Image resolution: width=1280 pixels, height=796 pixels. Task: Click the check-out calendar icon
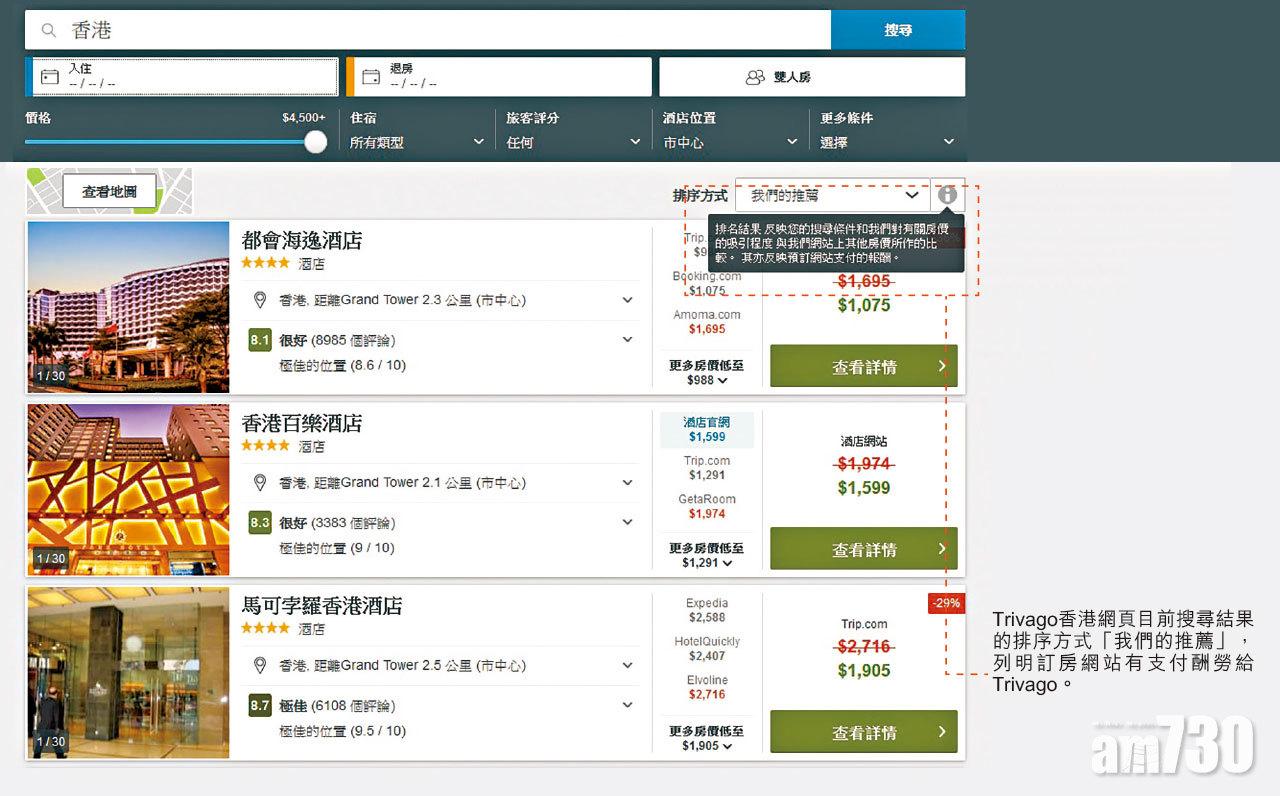coord(371,76)
